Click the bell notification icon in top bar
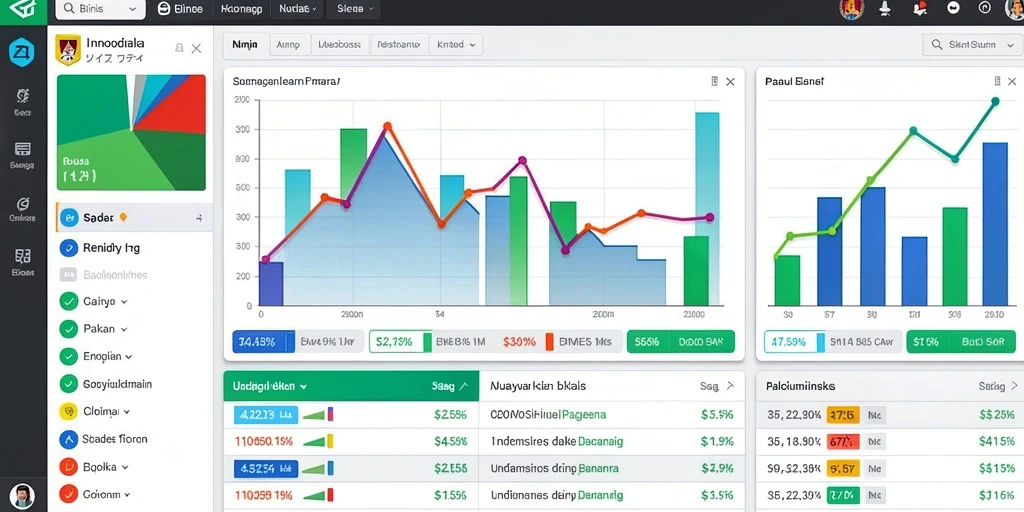1024x512 pixels. [x=885, y=8]
